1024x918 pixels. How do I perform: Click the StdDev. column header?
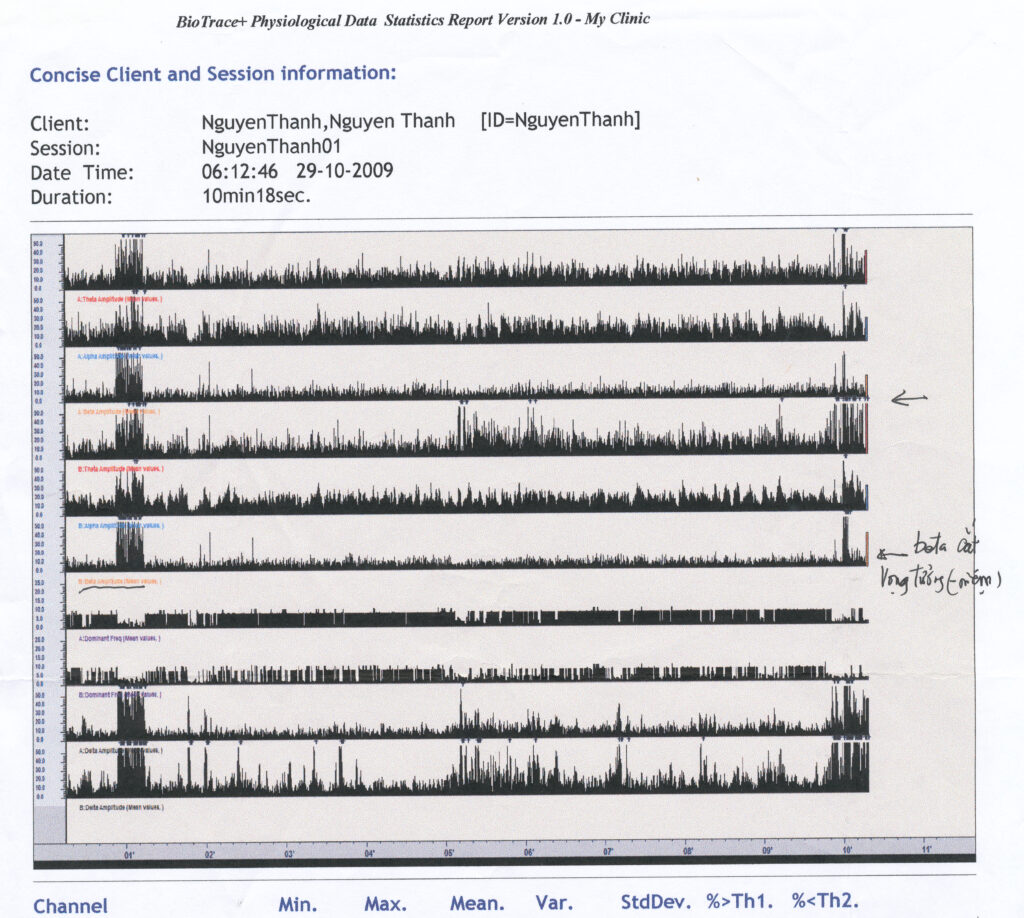[x=655, y=903]
